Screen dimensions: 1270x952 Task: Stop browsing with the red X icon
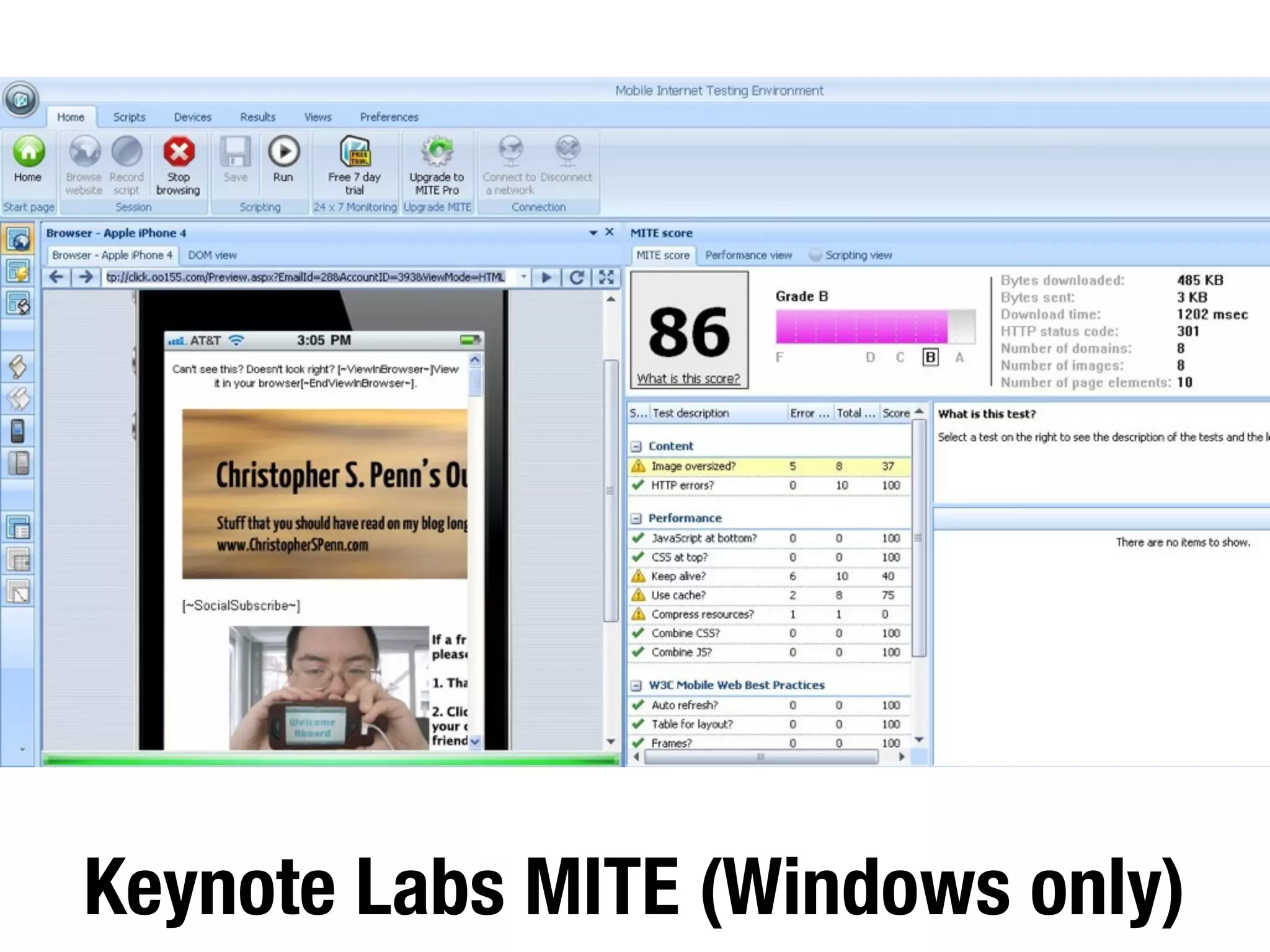(x=179, y=151)
